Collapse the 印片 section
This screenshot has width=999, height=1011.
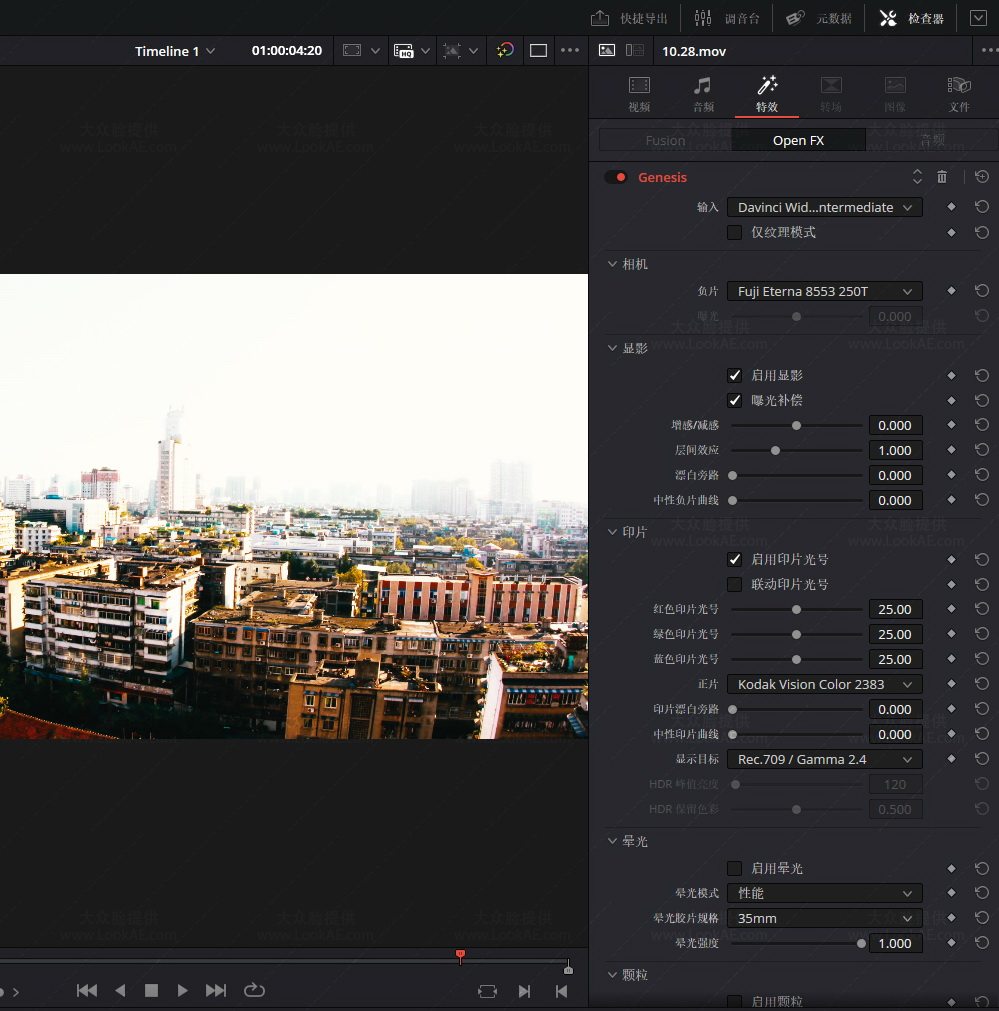[612, 532]
